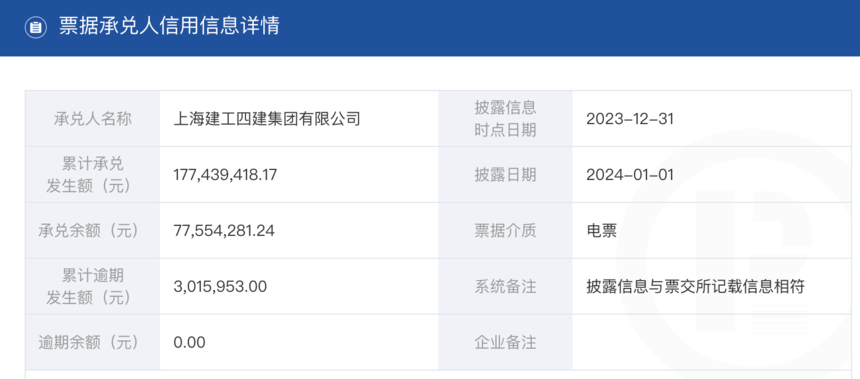Click the overdue amount 3,015,953.00
Screen dimensions: 860x379
click(220, 286)
